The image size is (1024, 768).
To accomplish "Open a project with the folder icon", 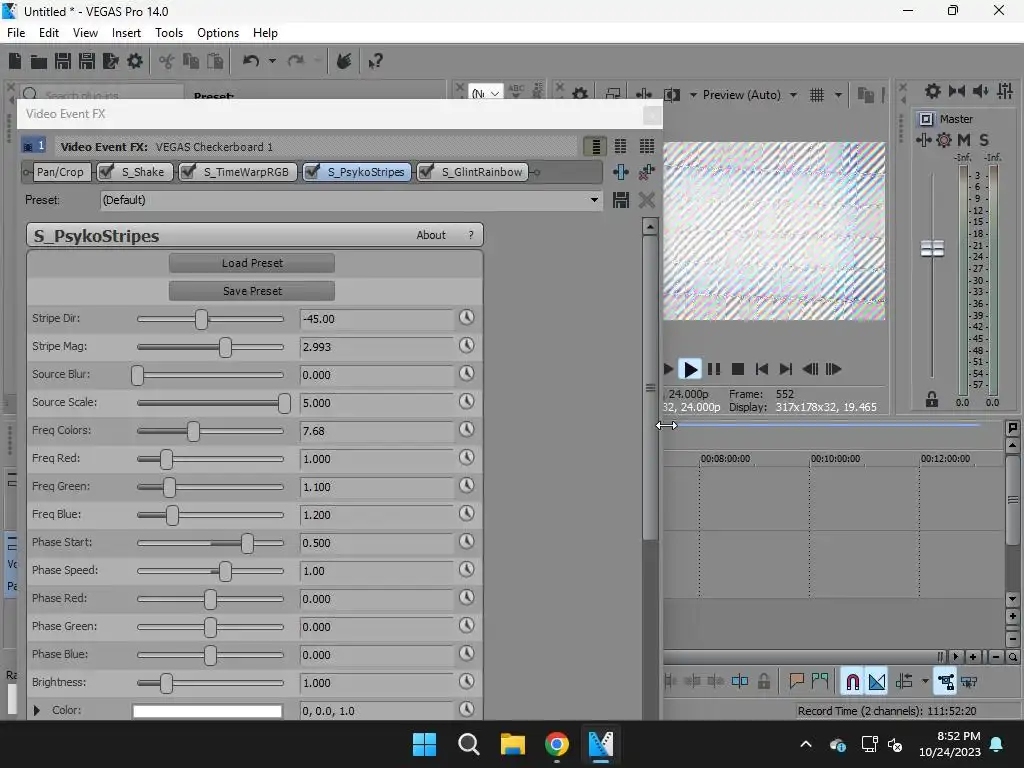I will [39, 61].
